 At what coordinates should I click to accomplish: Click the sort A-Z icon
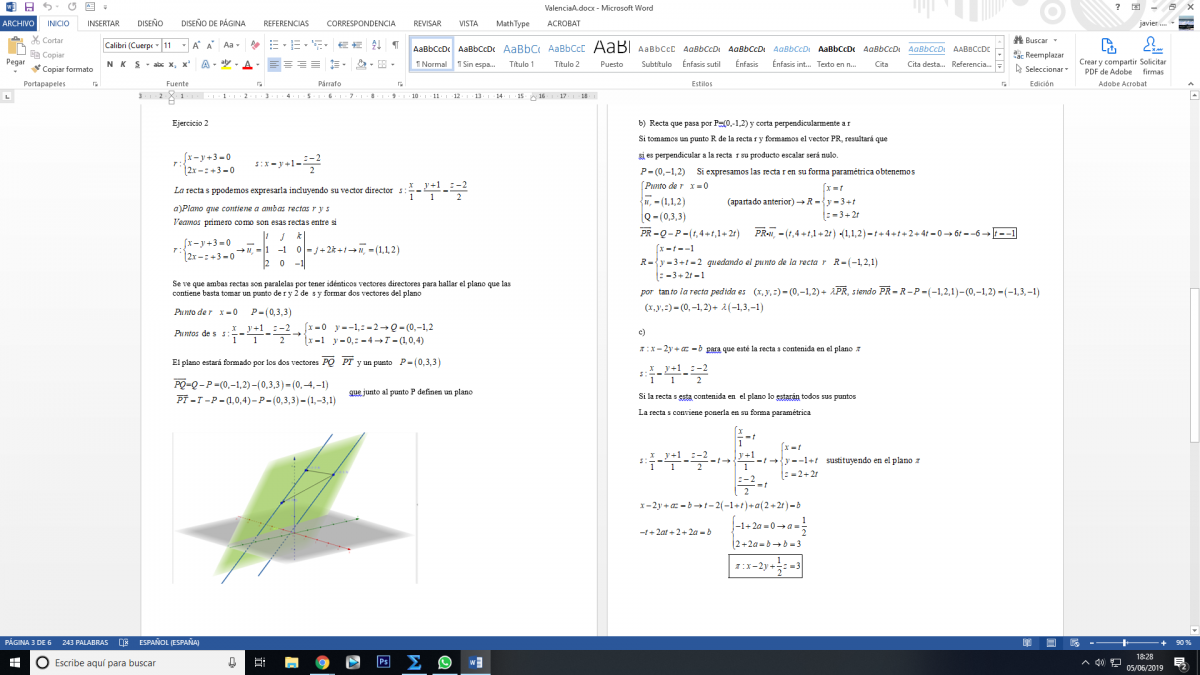(374, 45)
